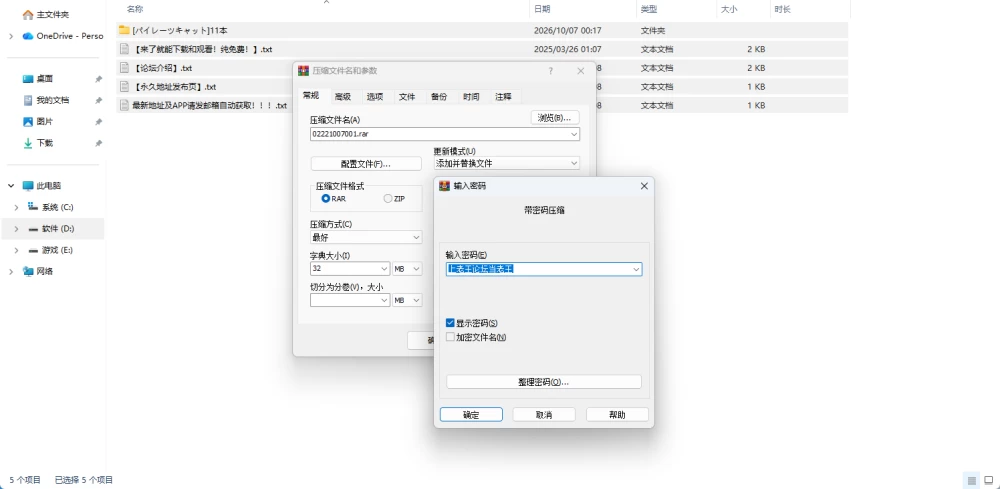Click the 配置文件 button
The height and width of the screenshot is (489, 1000).
click(x=366, y=164)
